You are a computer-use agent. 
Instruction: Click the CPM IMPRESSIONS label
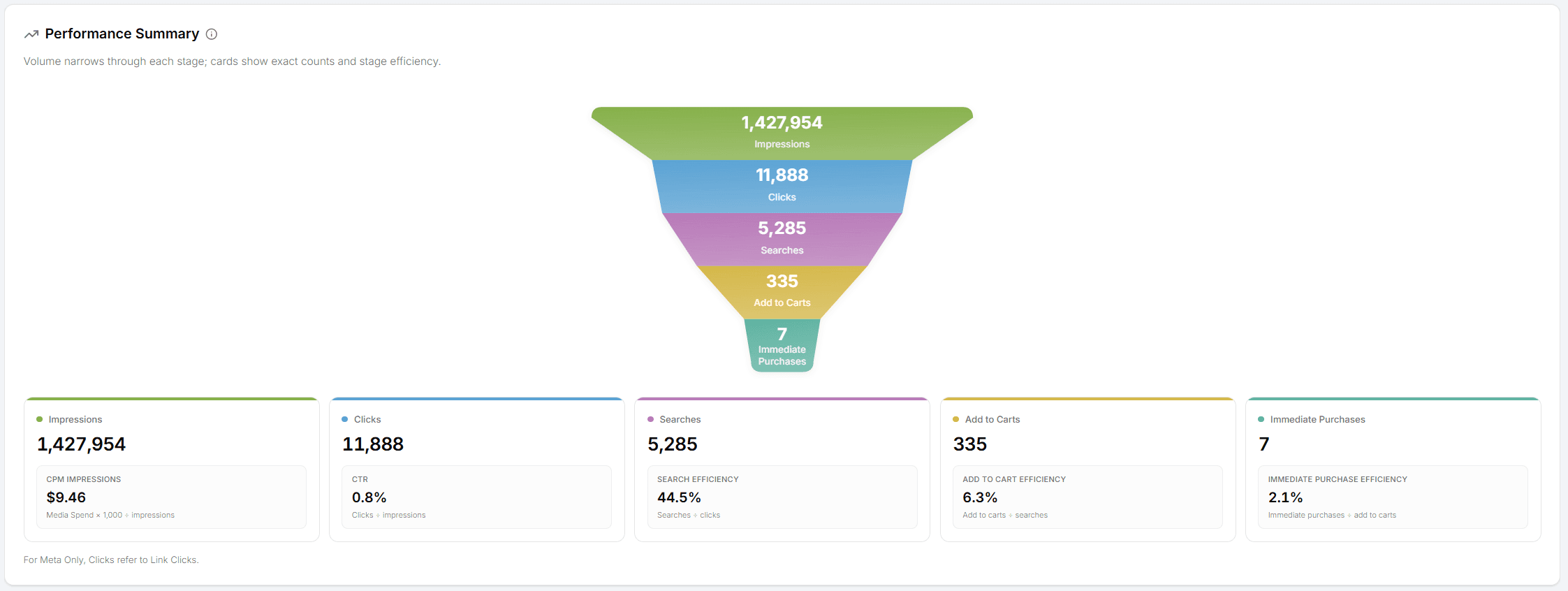(84, 479)
